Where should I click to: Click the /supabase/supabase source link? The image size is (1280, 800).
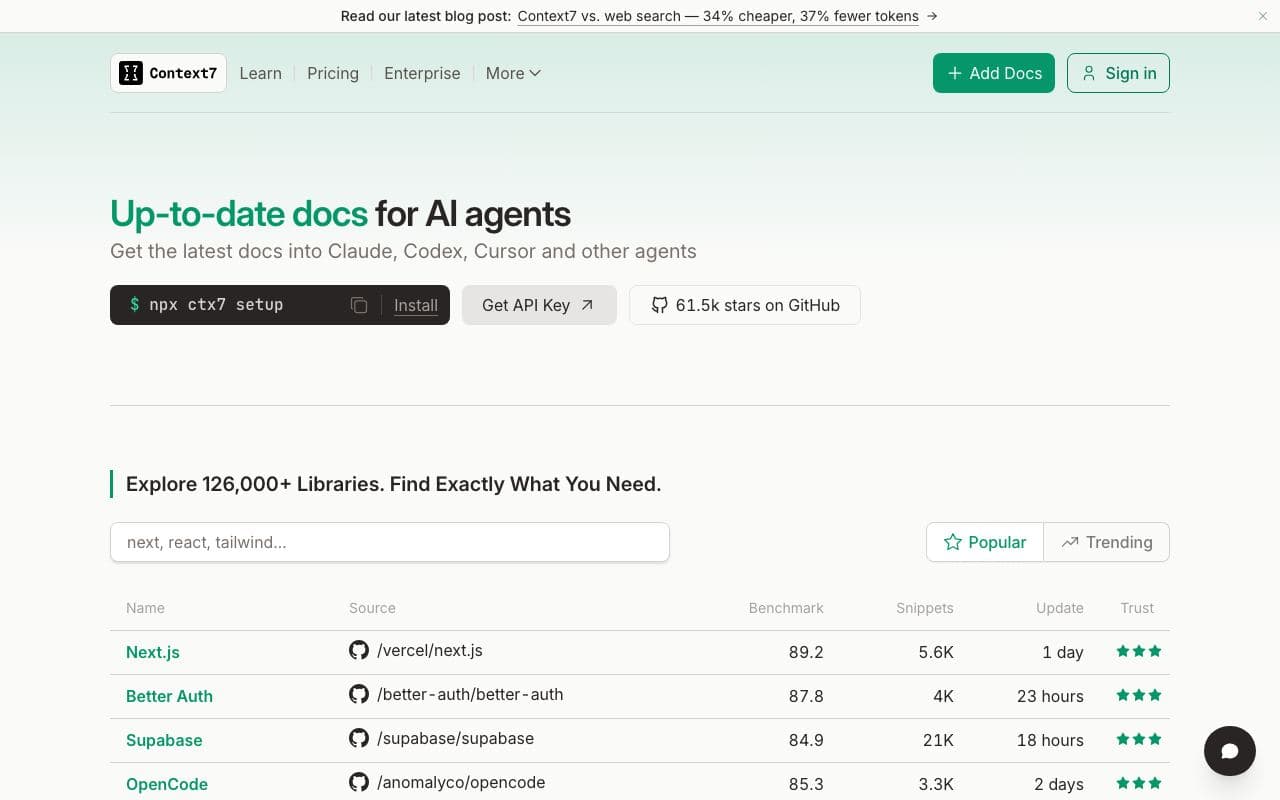(x=455, y=738)
